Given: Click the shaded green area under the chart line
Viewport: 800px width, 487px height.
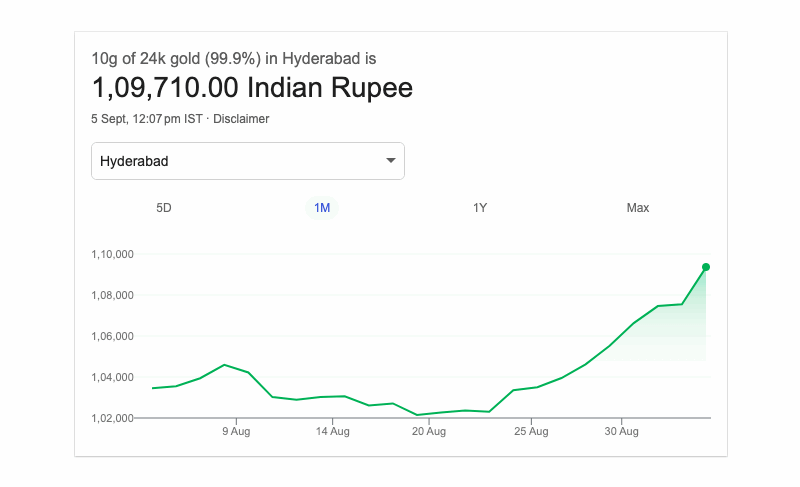Looking at the screenshot, I should [680, 335].
